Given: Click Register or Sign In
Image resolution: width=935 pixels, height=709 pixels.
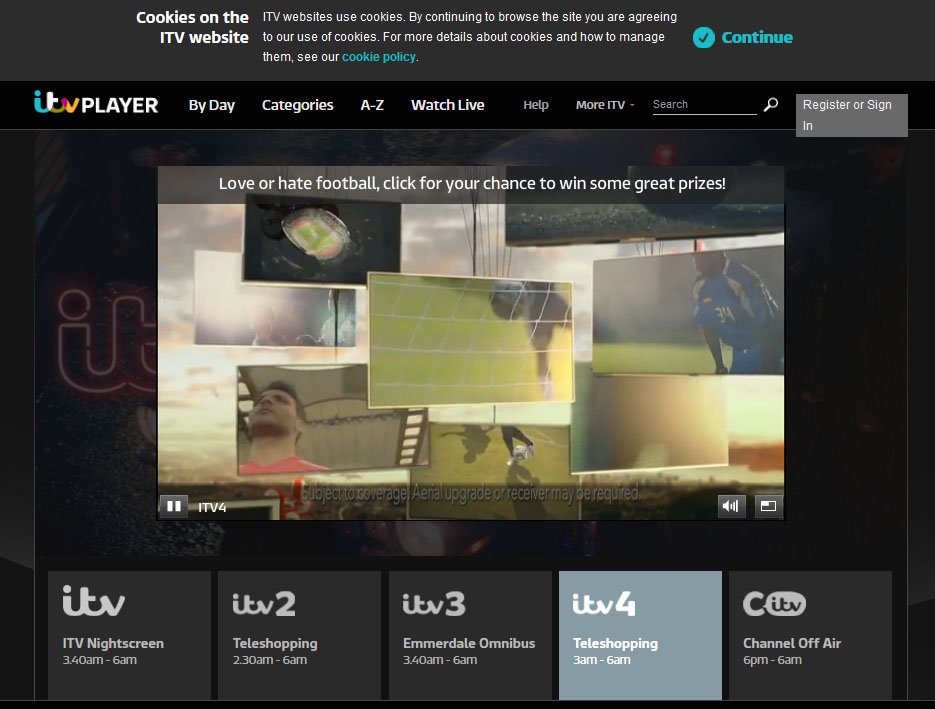Looking at the screenshot, I should [852, 115].
